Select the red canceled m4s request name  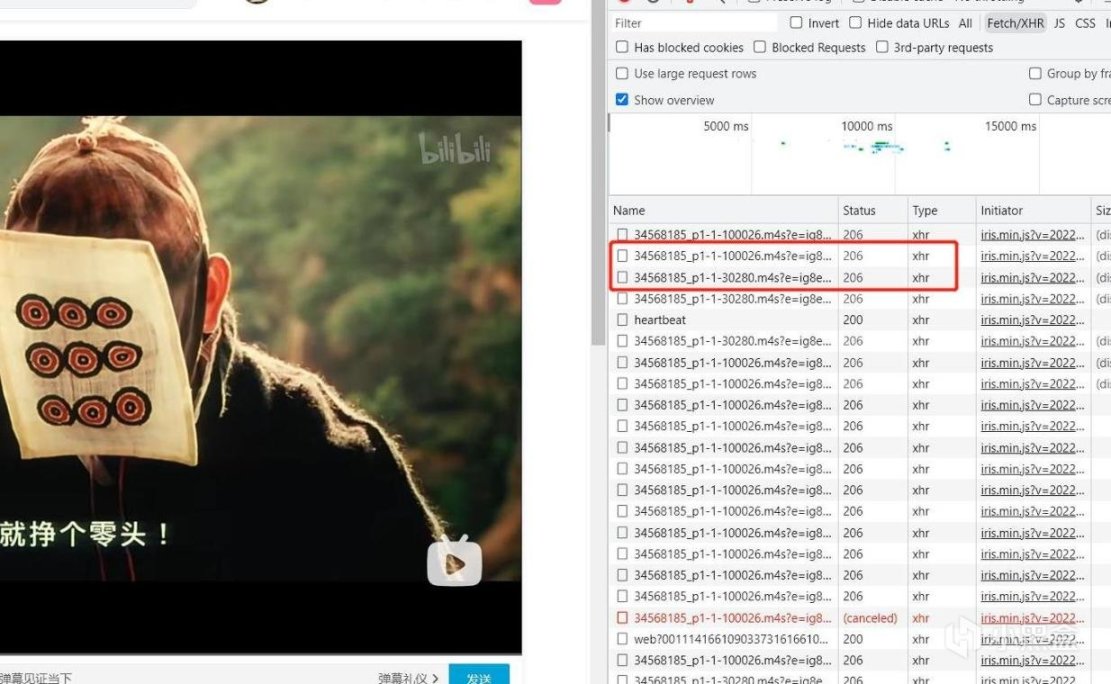click(733, 618)
